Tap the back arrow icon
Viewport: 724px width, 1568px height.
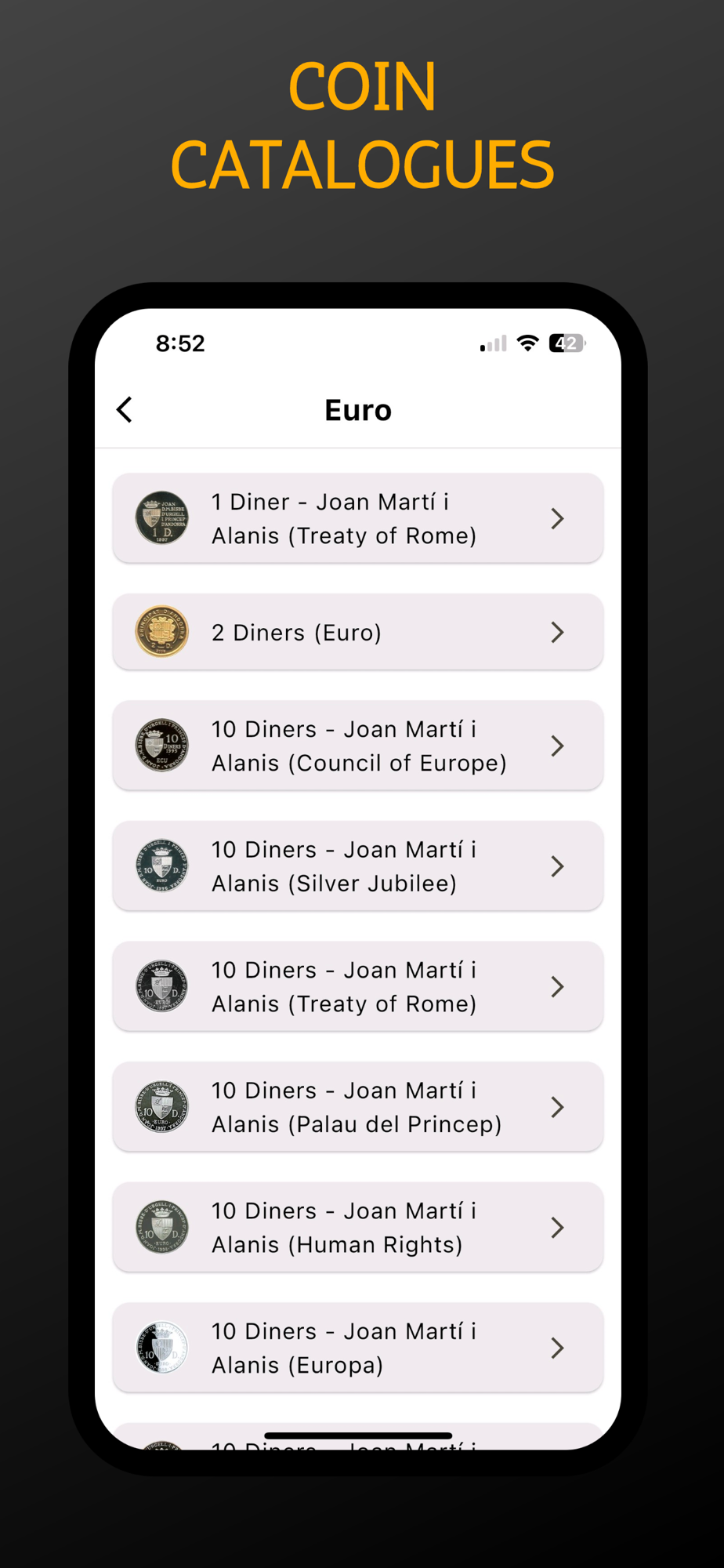click(125, 409)
